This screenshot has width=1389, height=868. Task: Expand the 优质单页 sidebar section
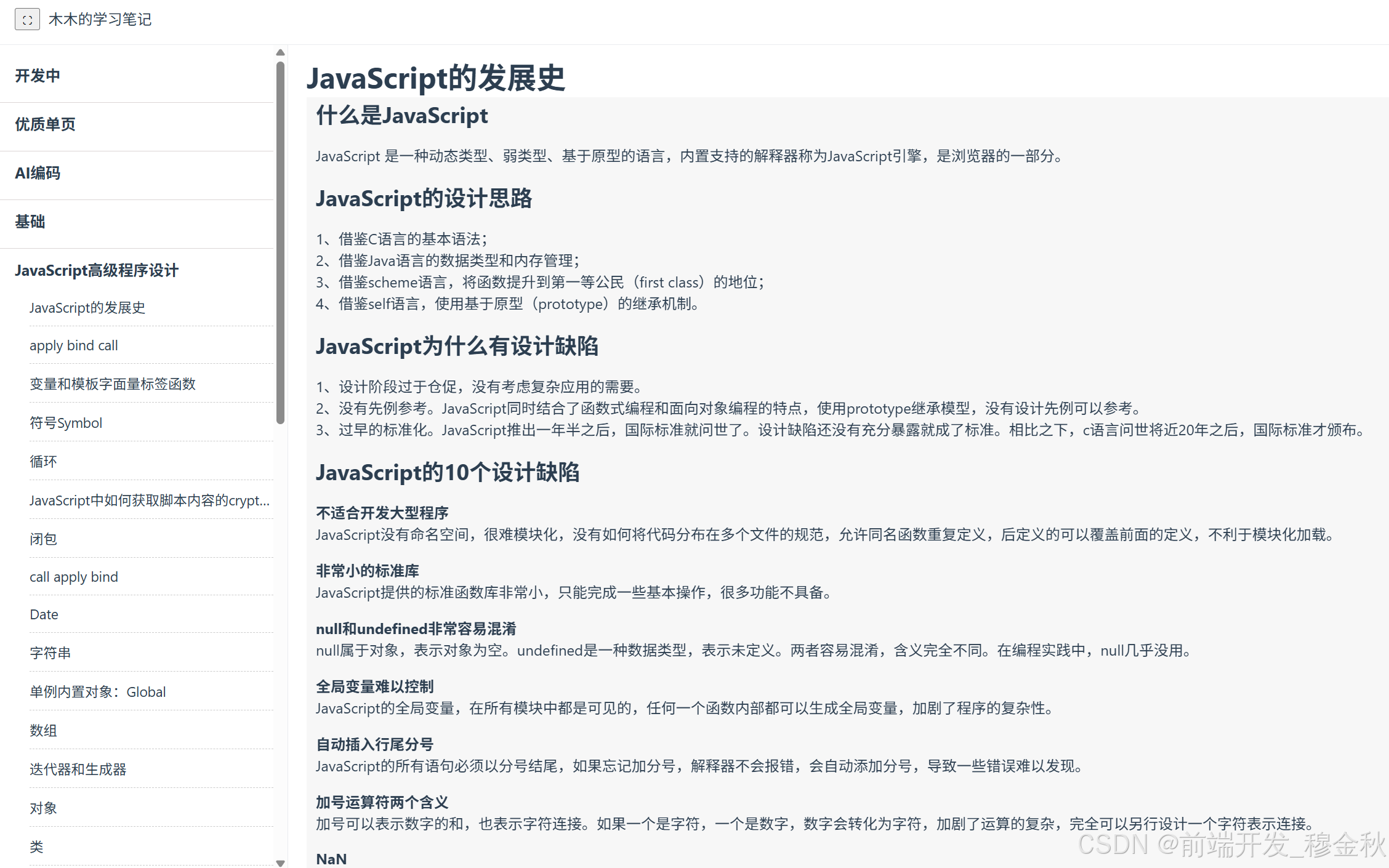point(45,124)
